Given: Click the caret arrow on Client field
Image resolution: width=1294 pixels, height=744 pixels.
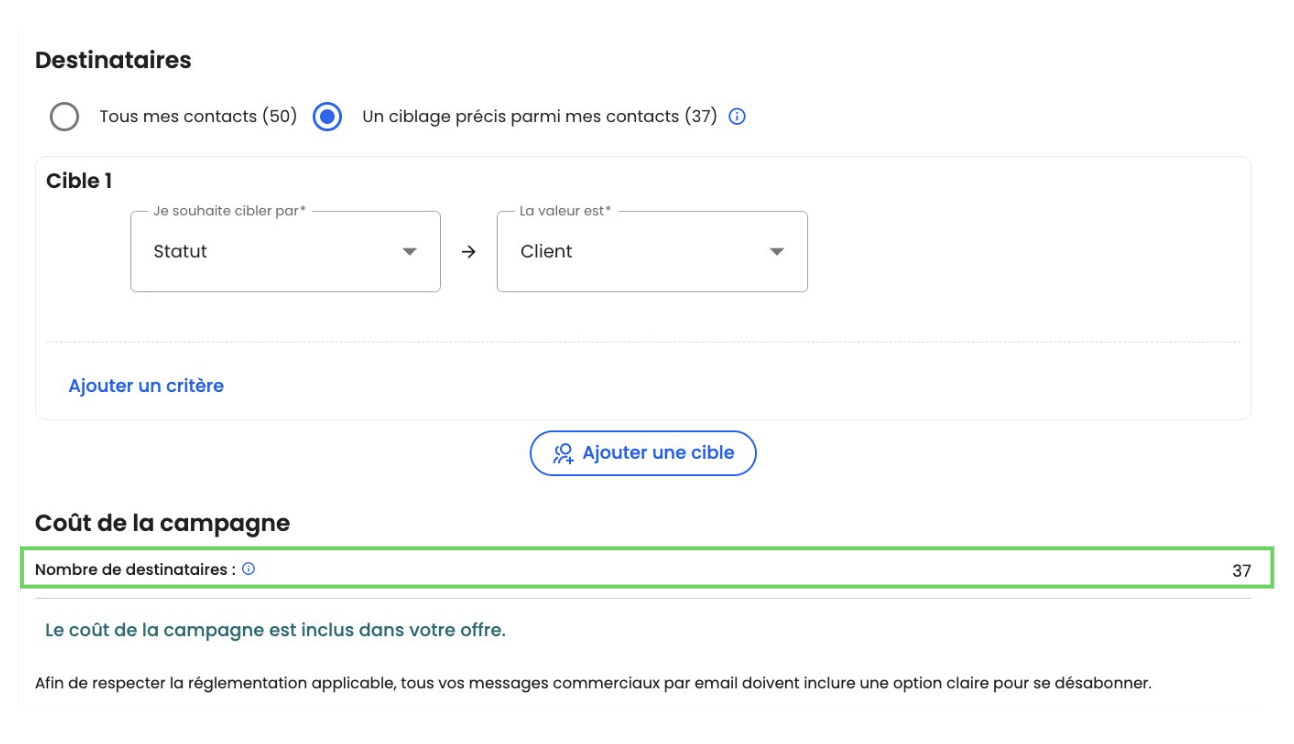Looking at the screenshot, I should pos(776,252).
